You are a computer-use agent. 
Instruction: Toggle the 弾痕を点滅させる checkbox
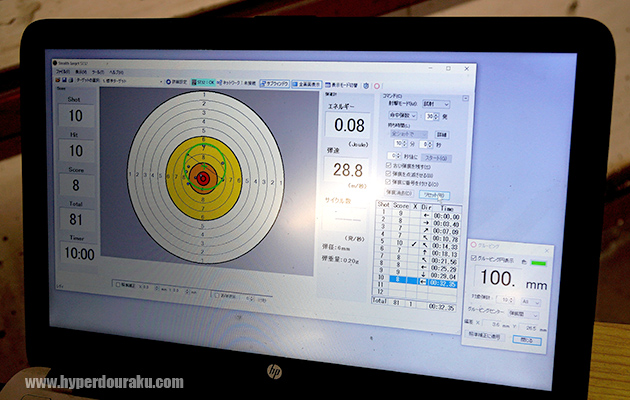389,175
